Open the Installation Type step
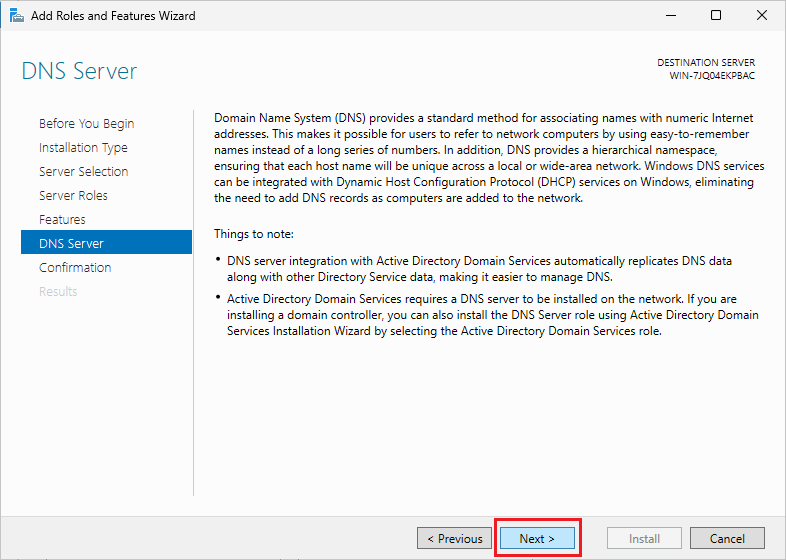 click(x=83, y=148)
